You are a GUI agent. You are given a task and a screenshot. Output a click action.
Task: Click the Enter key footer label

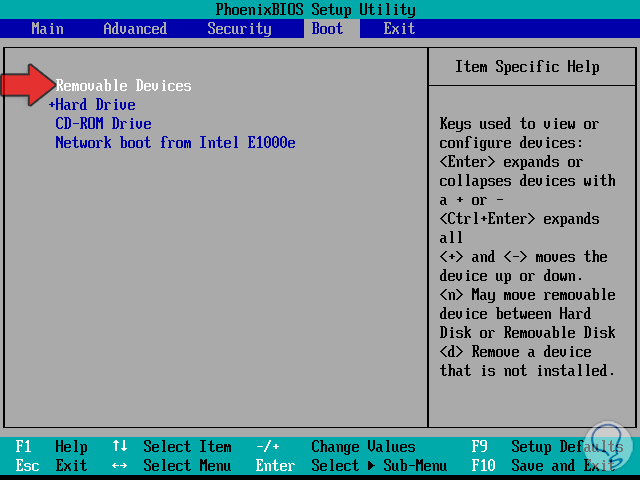[275, 466]
